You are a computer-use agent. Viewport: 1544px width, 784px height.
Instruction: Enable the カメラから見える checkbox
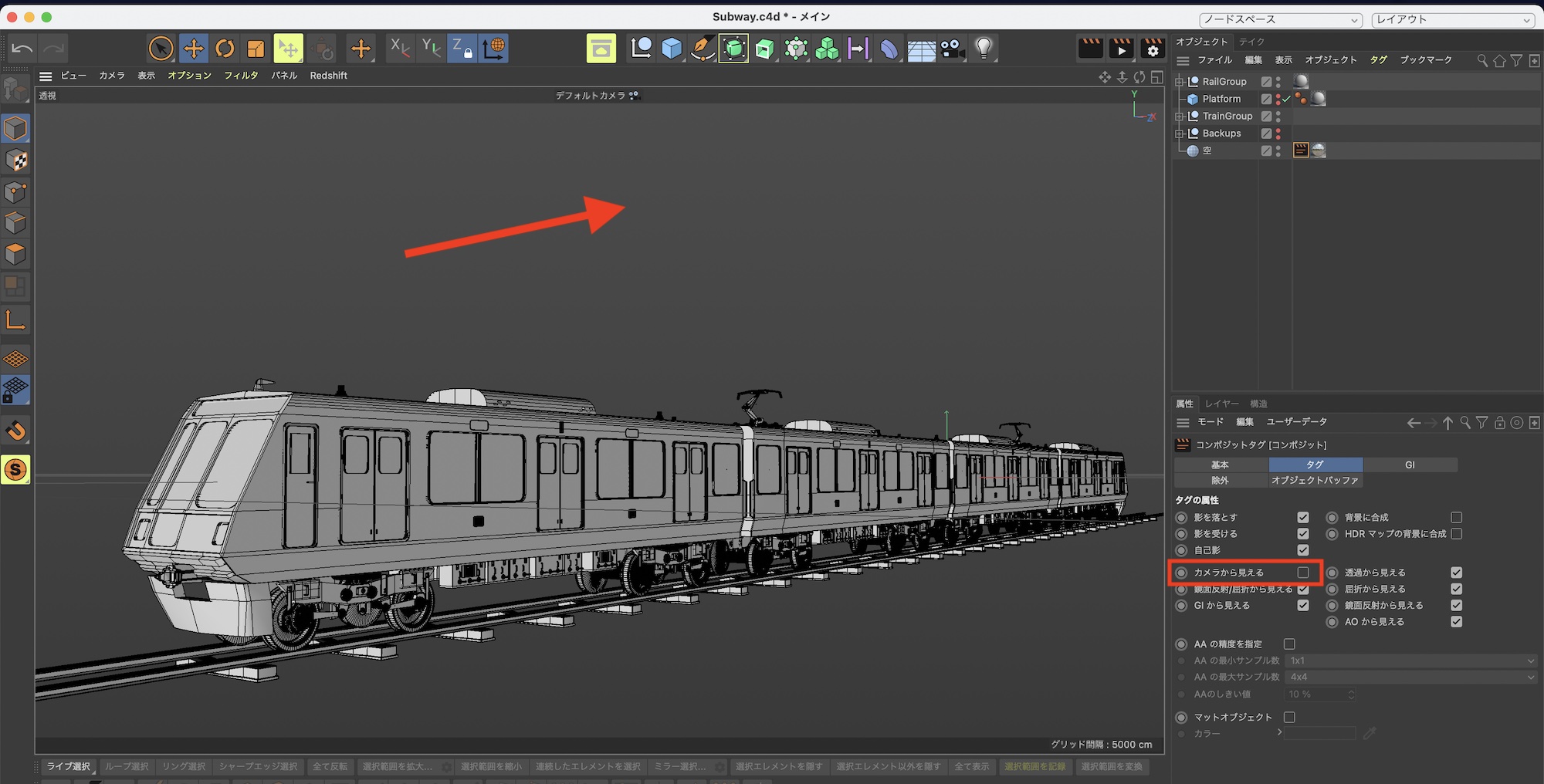[x=1303, y=573]
